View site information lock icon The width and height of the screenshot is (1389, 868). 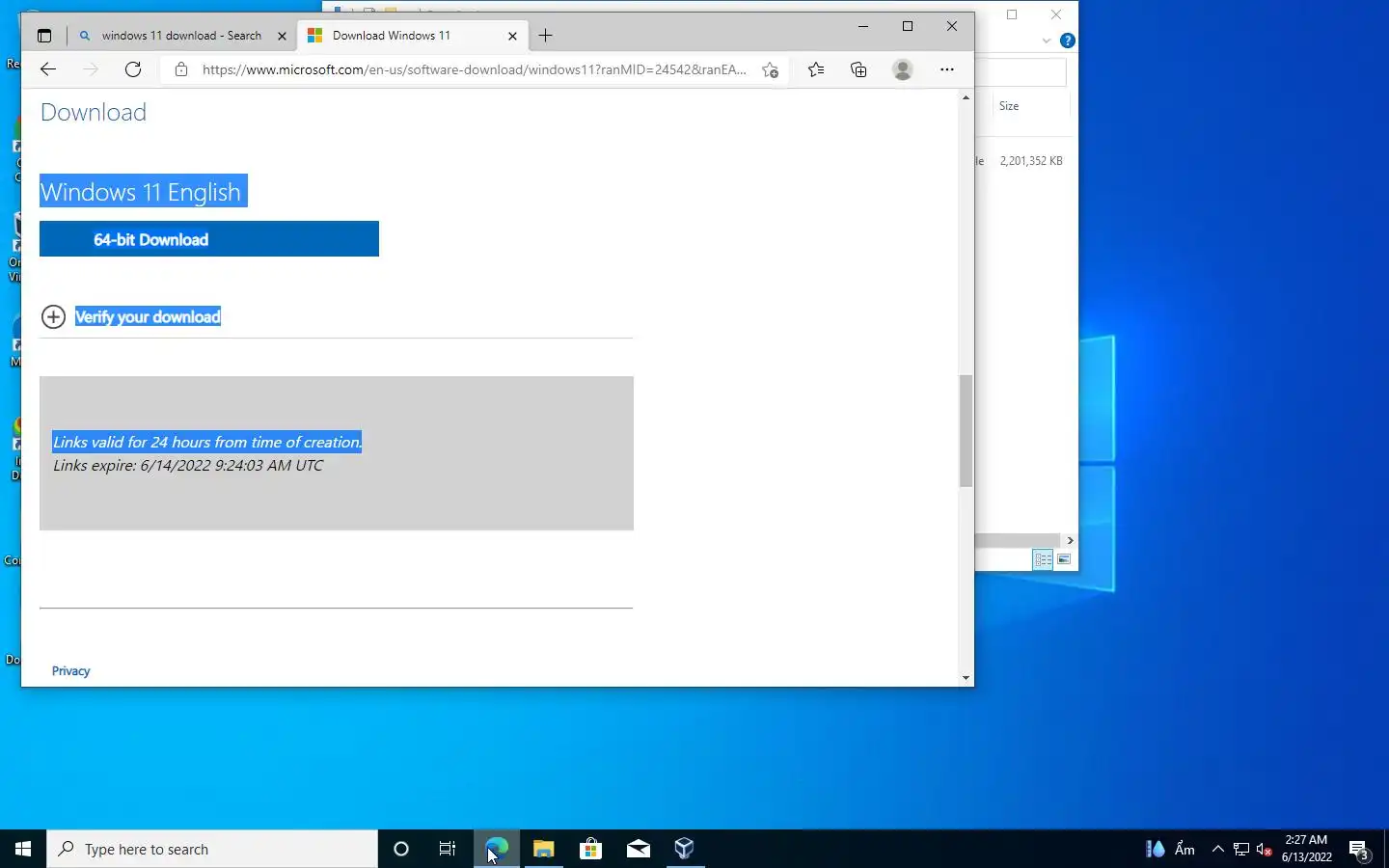coord(181,69)
